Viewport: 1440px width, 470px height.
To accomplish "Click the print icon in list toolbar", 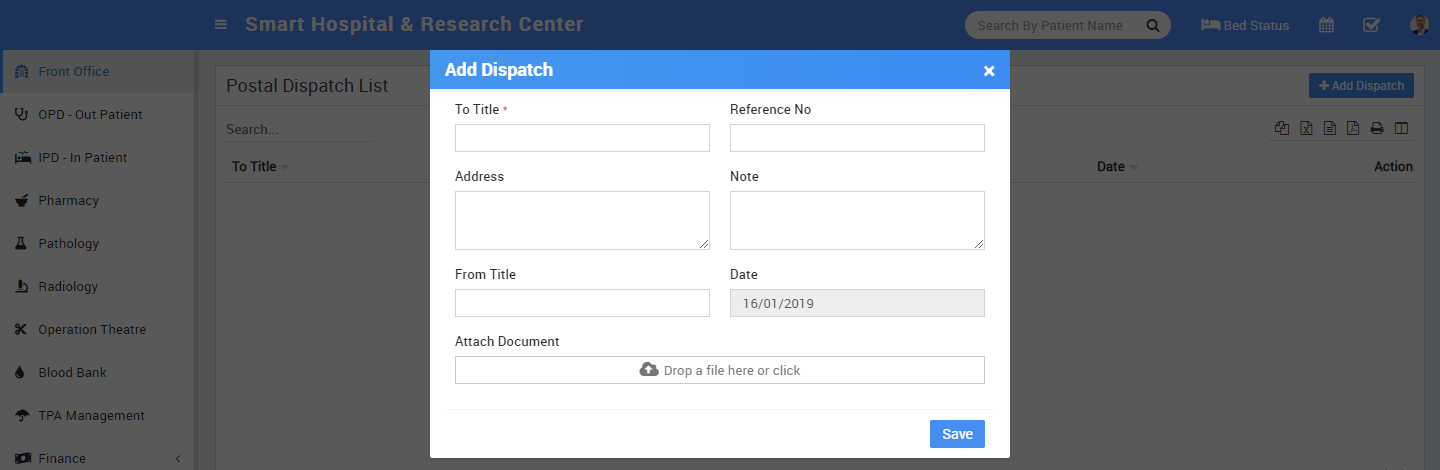I will 1377,128.
